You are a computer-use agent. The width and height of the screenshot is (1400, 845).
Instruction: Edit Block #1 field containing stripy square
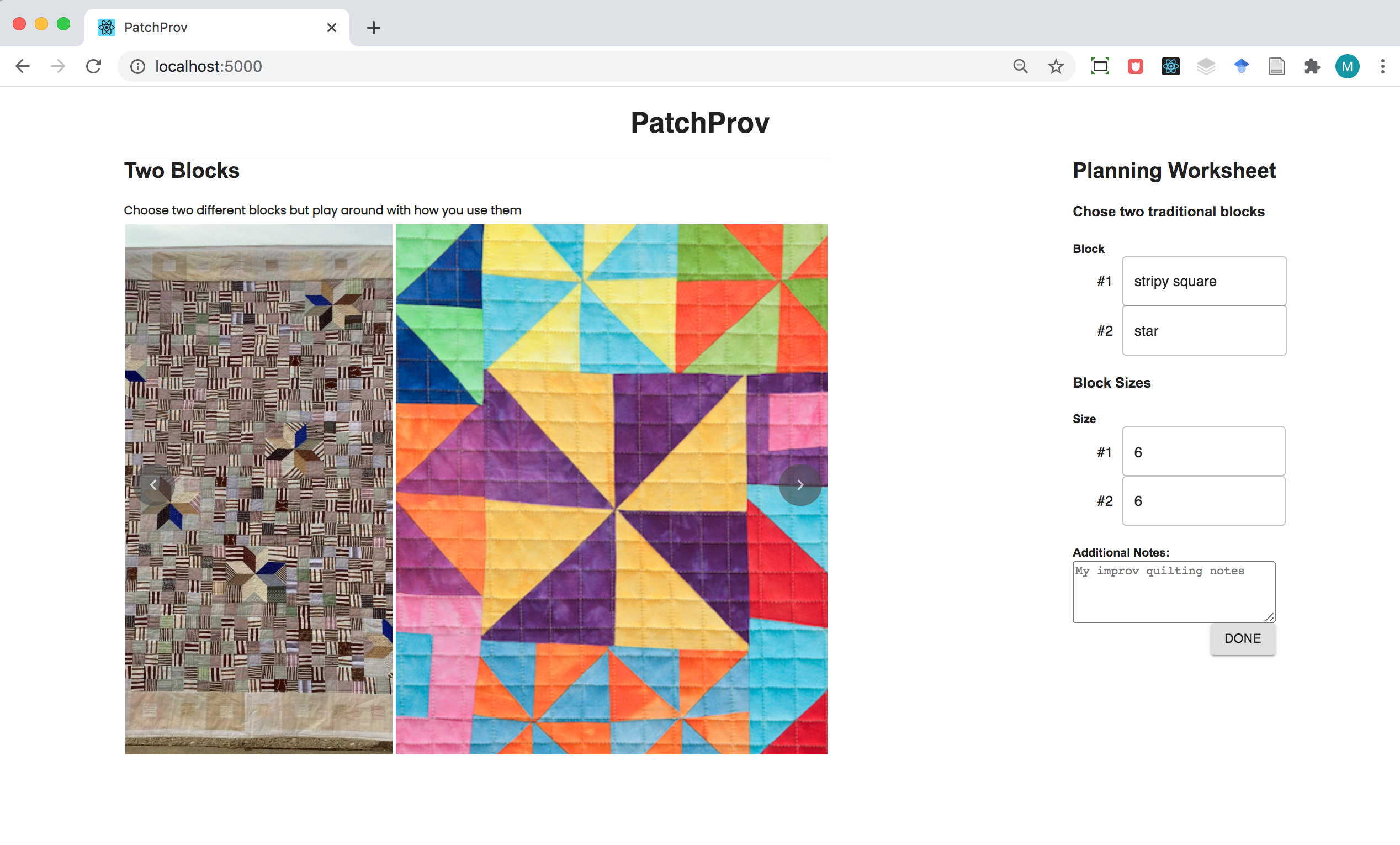click(1204, 281)
